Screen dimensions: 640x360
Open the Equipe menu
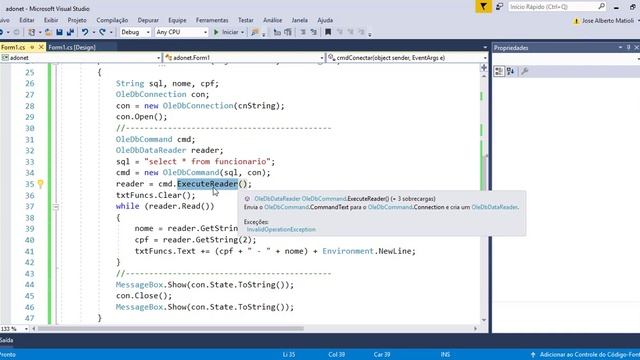point(177,20)
